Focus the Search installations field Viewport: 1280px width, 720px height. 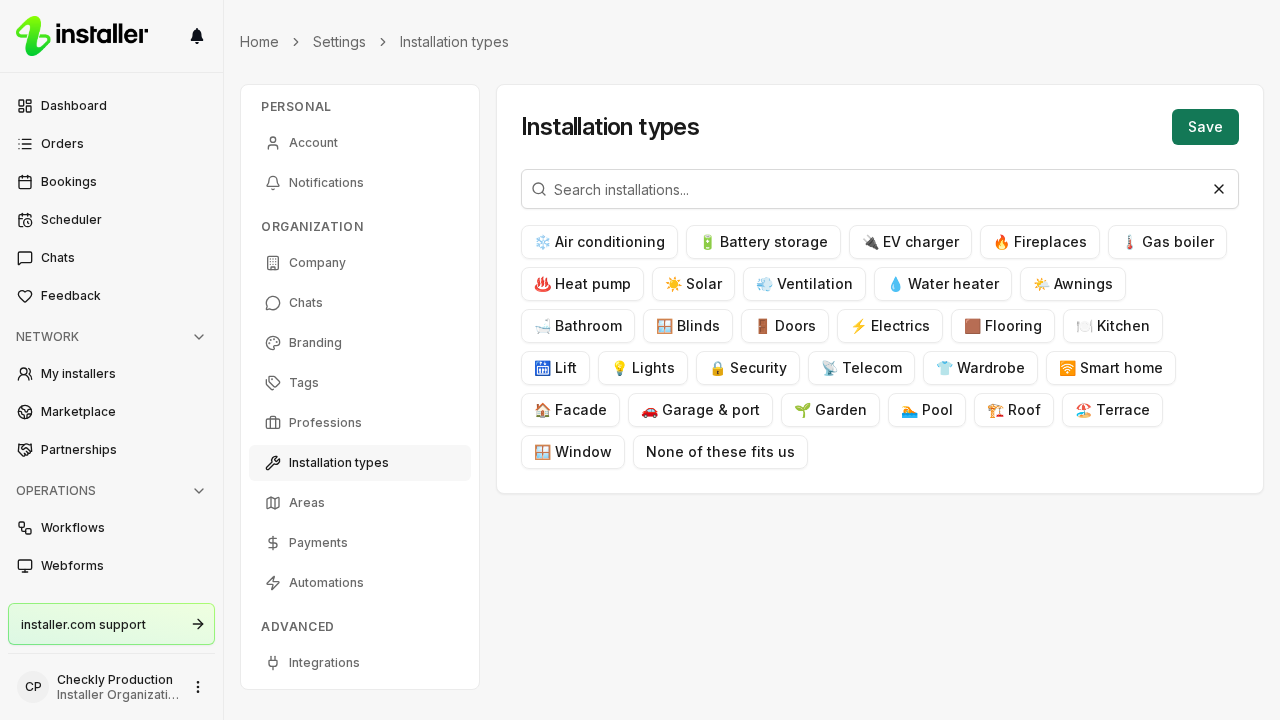click(880, 189)
